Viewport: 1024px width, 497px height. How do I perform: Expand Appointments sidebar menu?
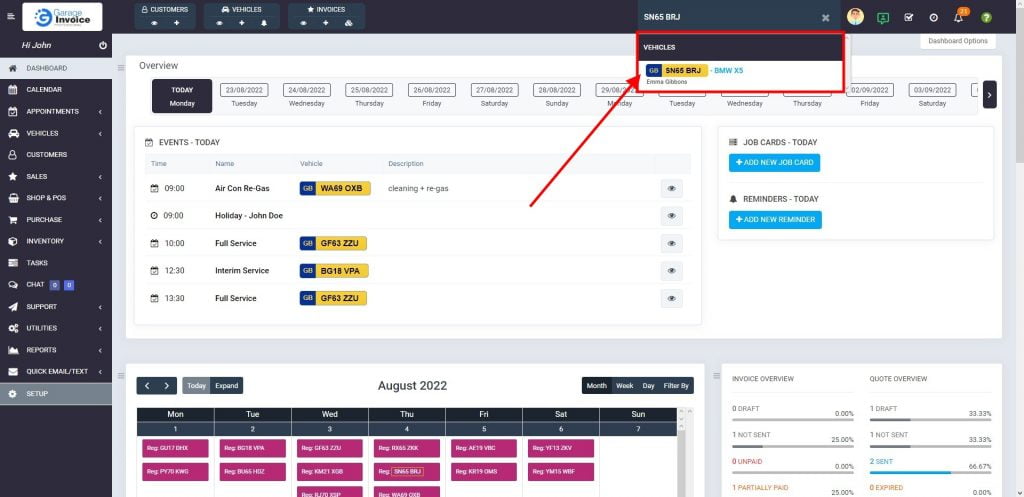(56, 112)
